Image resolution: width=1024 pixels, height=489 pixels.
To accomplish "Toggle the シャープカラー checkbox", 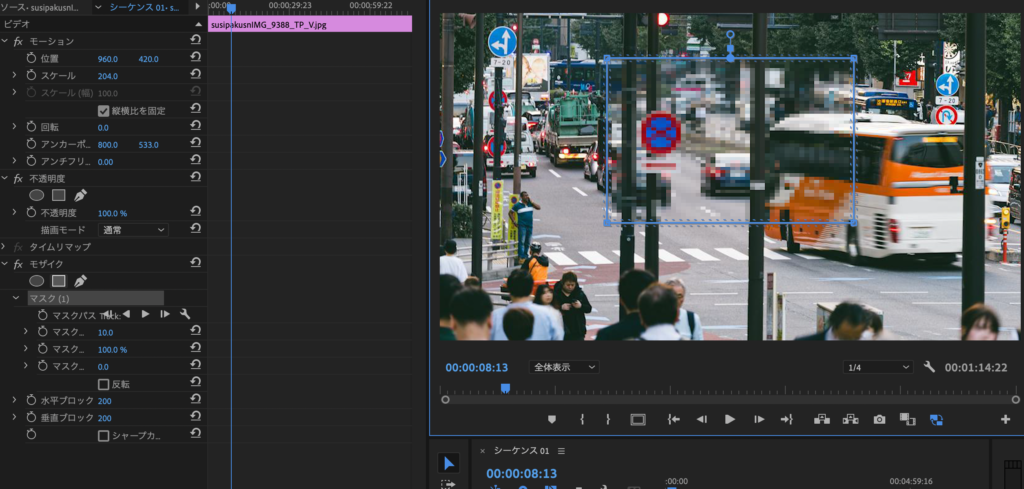I will 103,435.
